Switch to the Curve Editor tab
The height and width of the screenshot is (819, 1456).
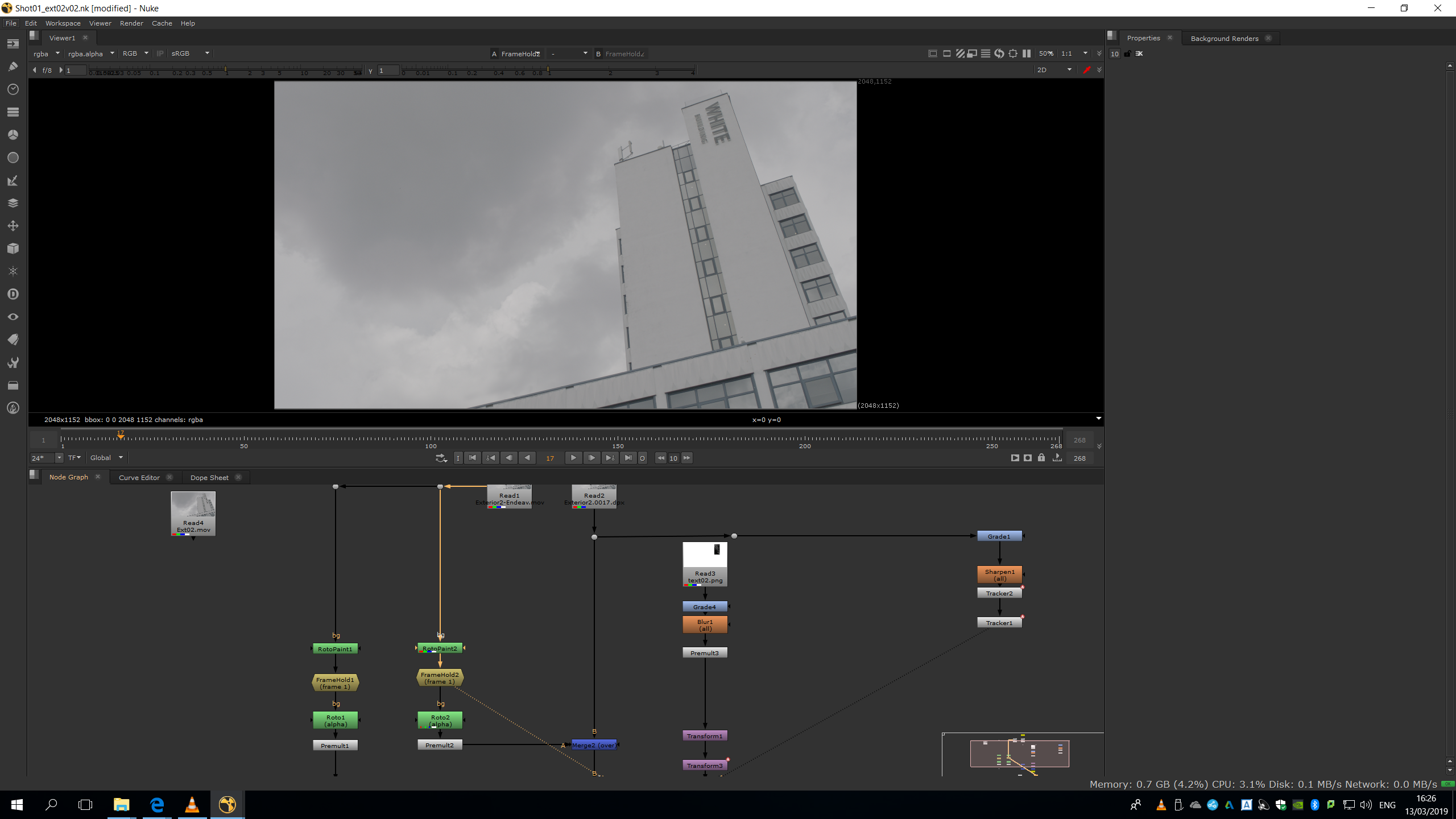[x=139, y=478]
